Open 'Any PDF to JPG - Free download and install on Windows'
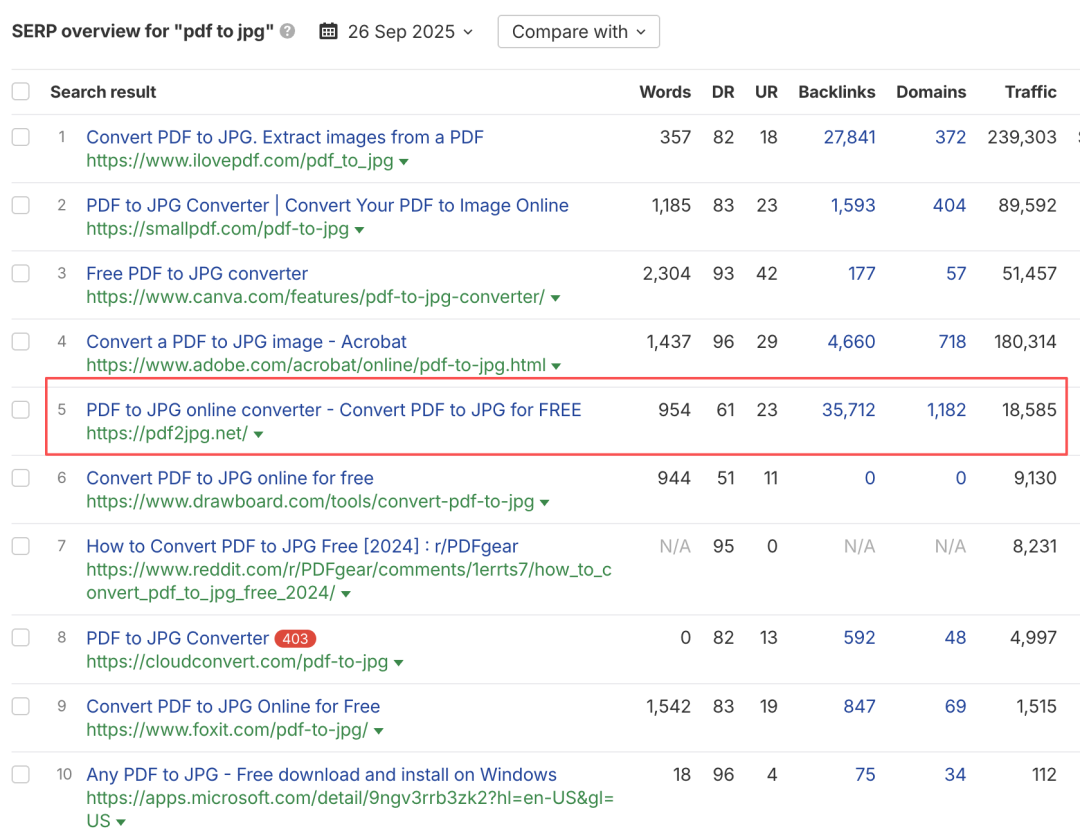 321,775
